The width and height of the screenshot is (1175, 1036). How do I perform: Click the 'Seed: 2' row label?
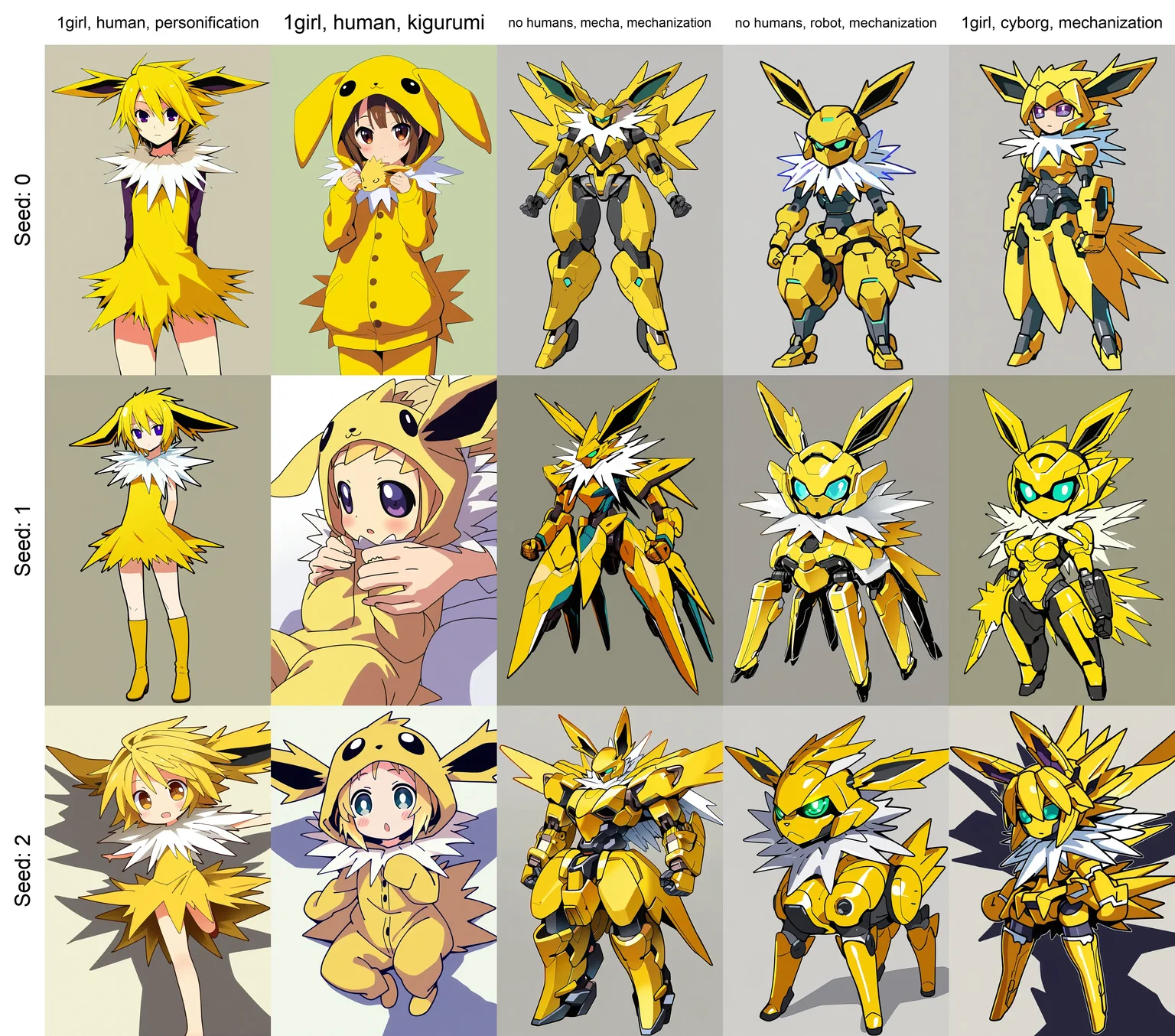tap(23, 871)
